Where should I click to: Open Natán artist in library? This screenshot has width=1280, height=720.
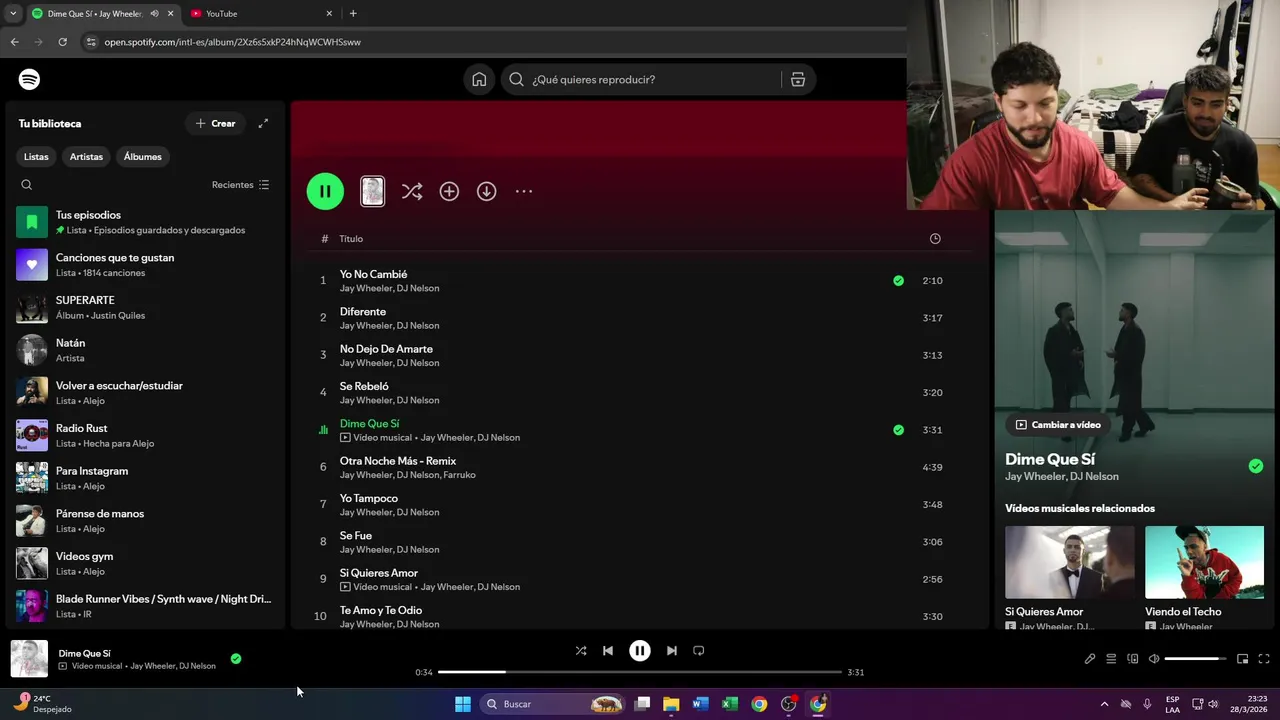point(145,350)
